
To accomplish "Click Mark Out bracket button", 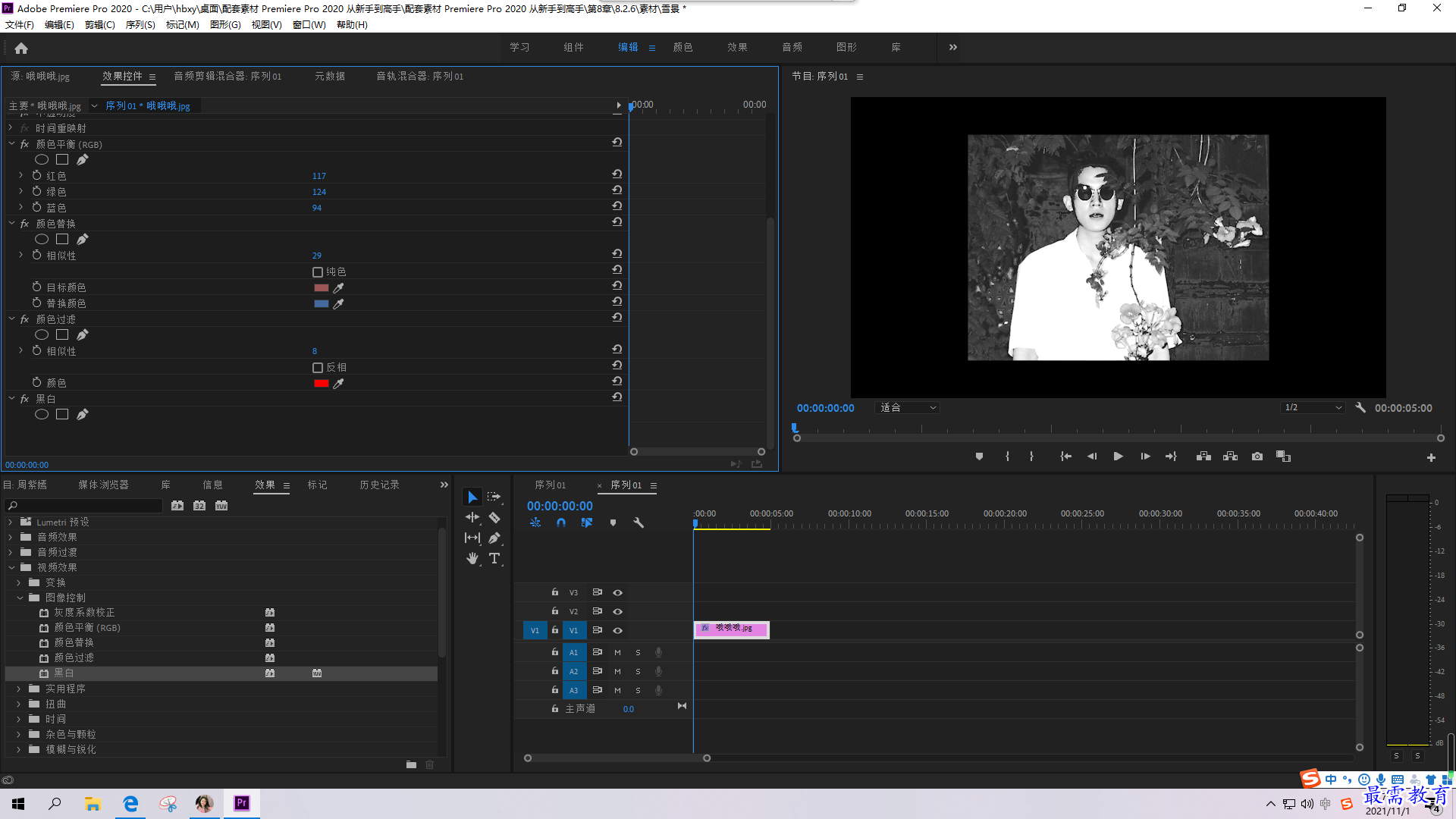I will (x=1031, y=457).
